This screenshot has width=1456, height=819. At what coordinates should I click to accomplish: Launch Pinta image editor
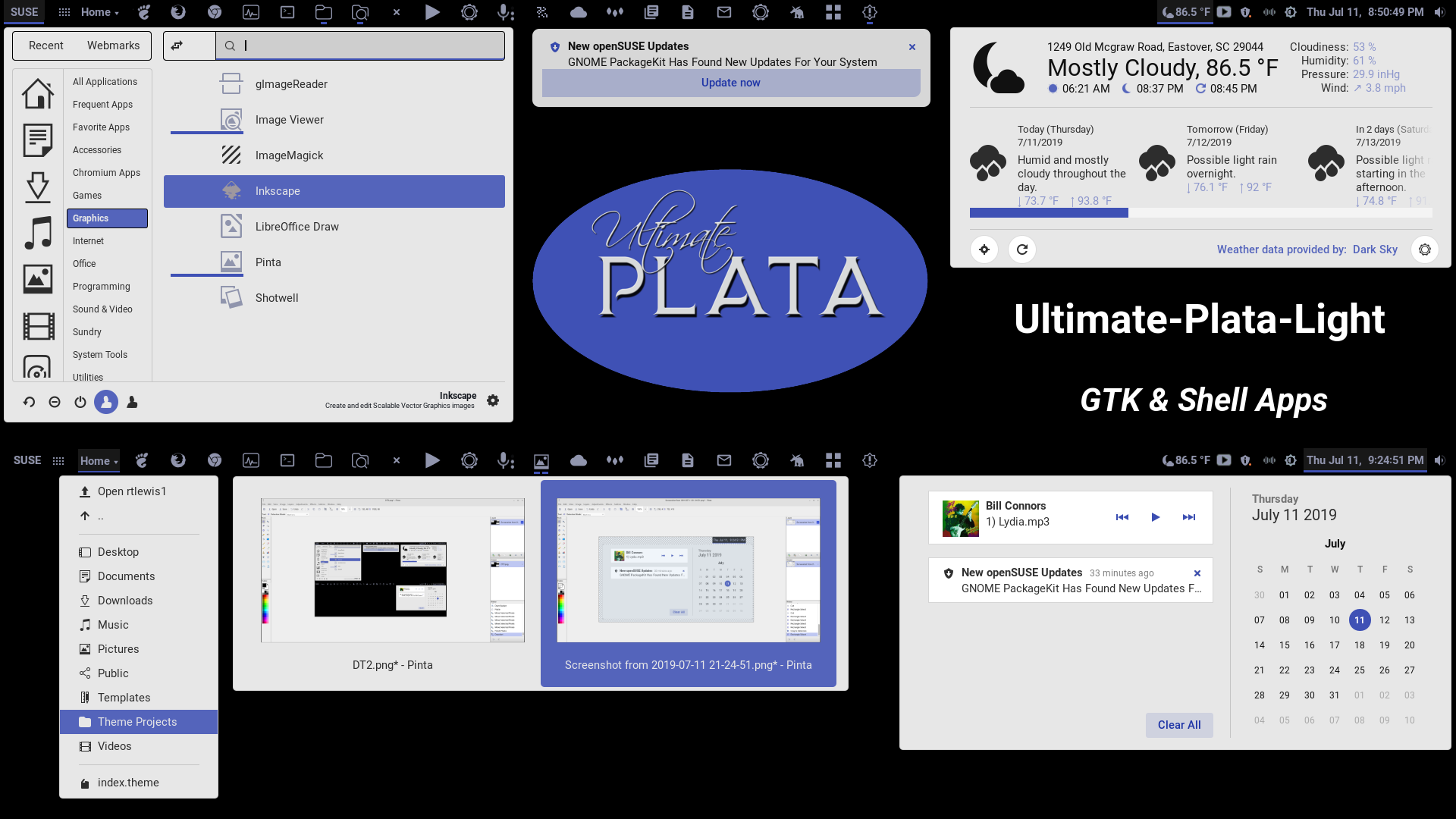[x=334, y=262]
